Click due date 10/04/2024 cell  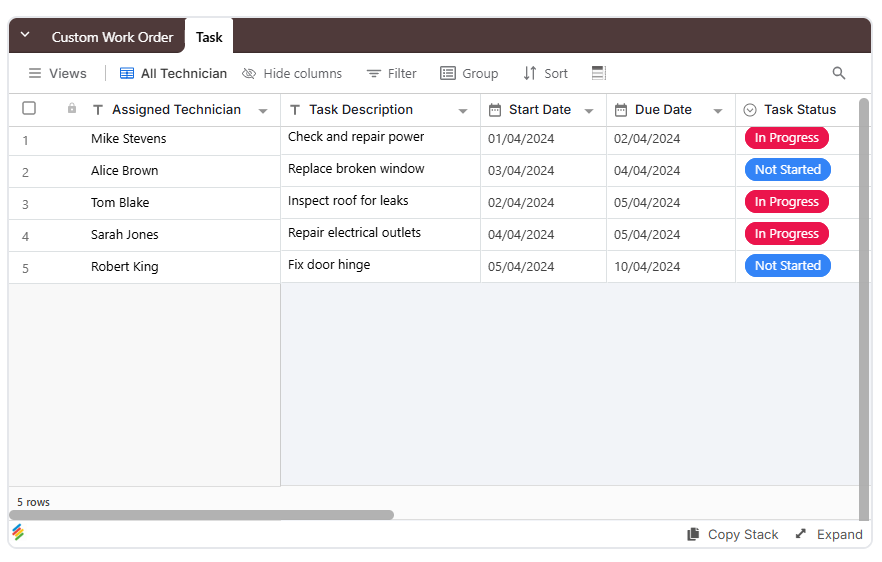pyautogui.click(x=671, y=267)
